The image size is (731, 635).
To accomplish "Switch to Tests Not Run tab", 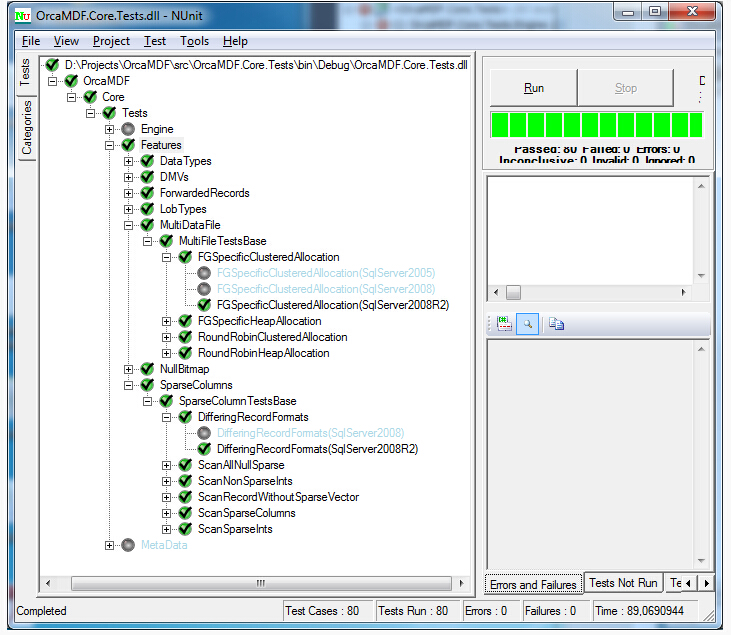I will 623,583.
